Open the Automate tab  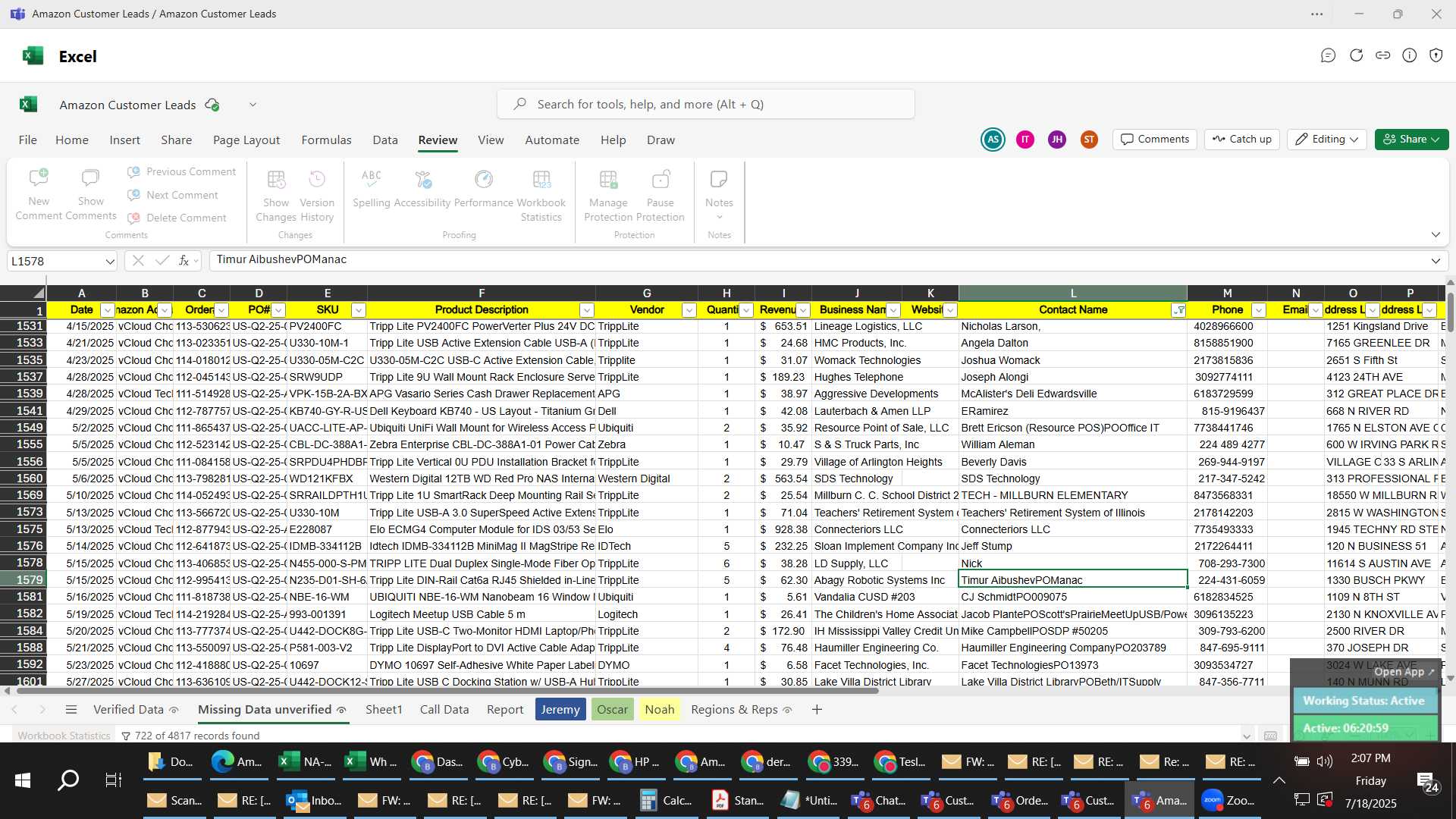(x=552, y=140)
